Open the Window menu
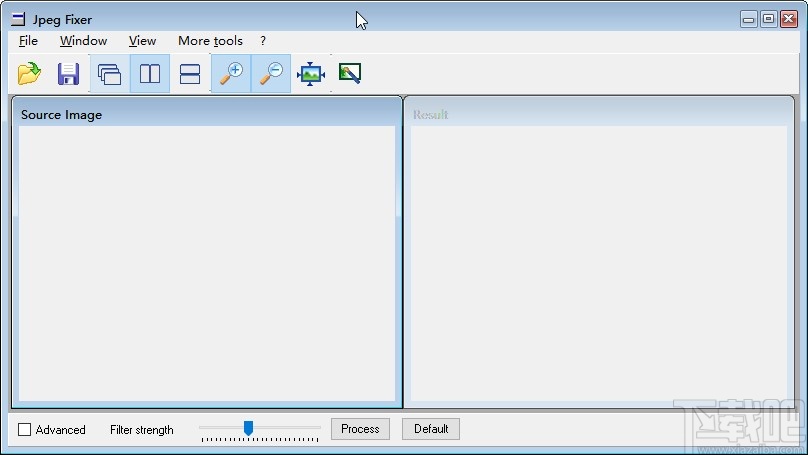This screenshot has height=455, width=808. tap(83, 41)
